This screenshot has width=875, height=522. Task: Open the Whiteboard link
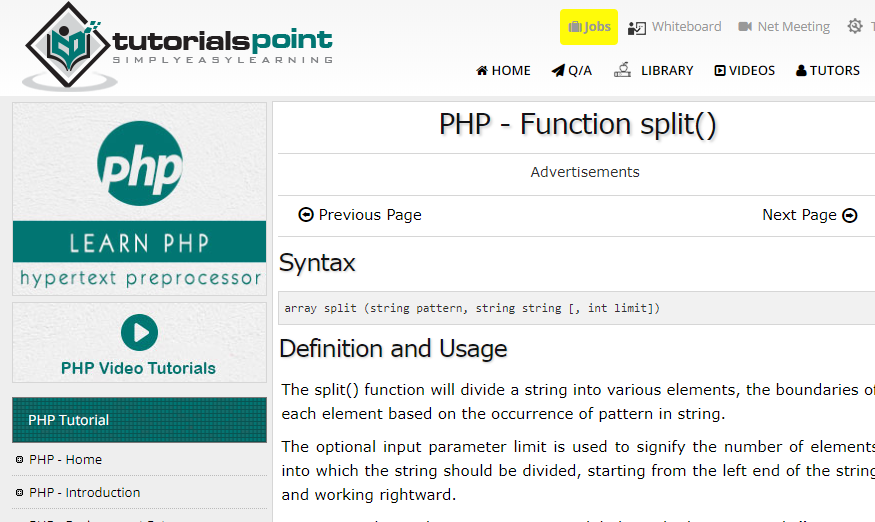[x=686, y=27]
